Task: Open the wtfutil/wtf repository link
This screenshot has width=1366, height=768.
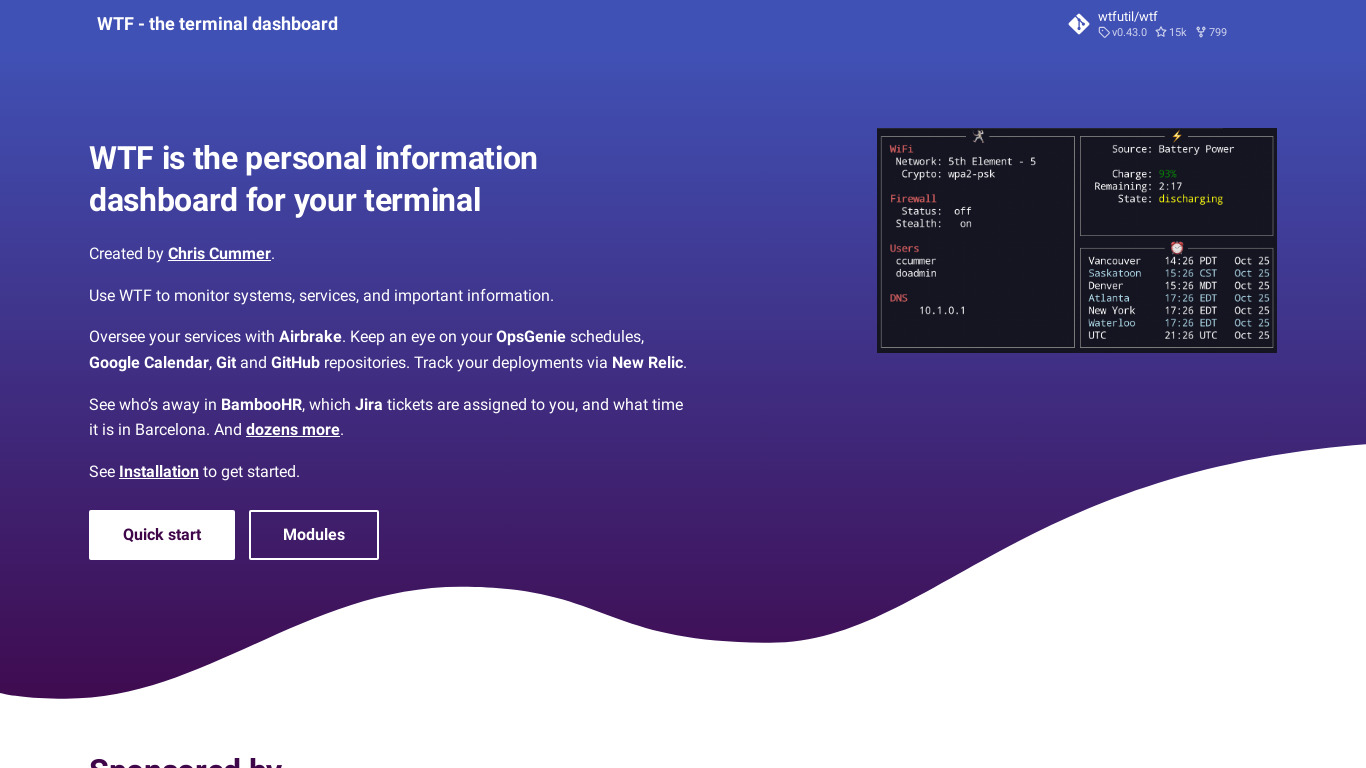Action: [1127, 16]
